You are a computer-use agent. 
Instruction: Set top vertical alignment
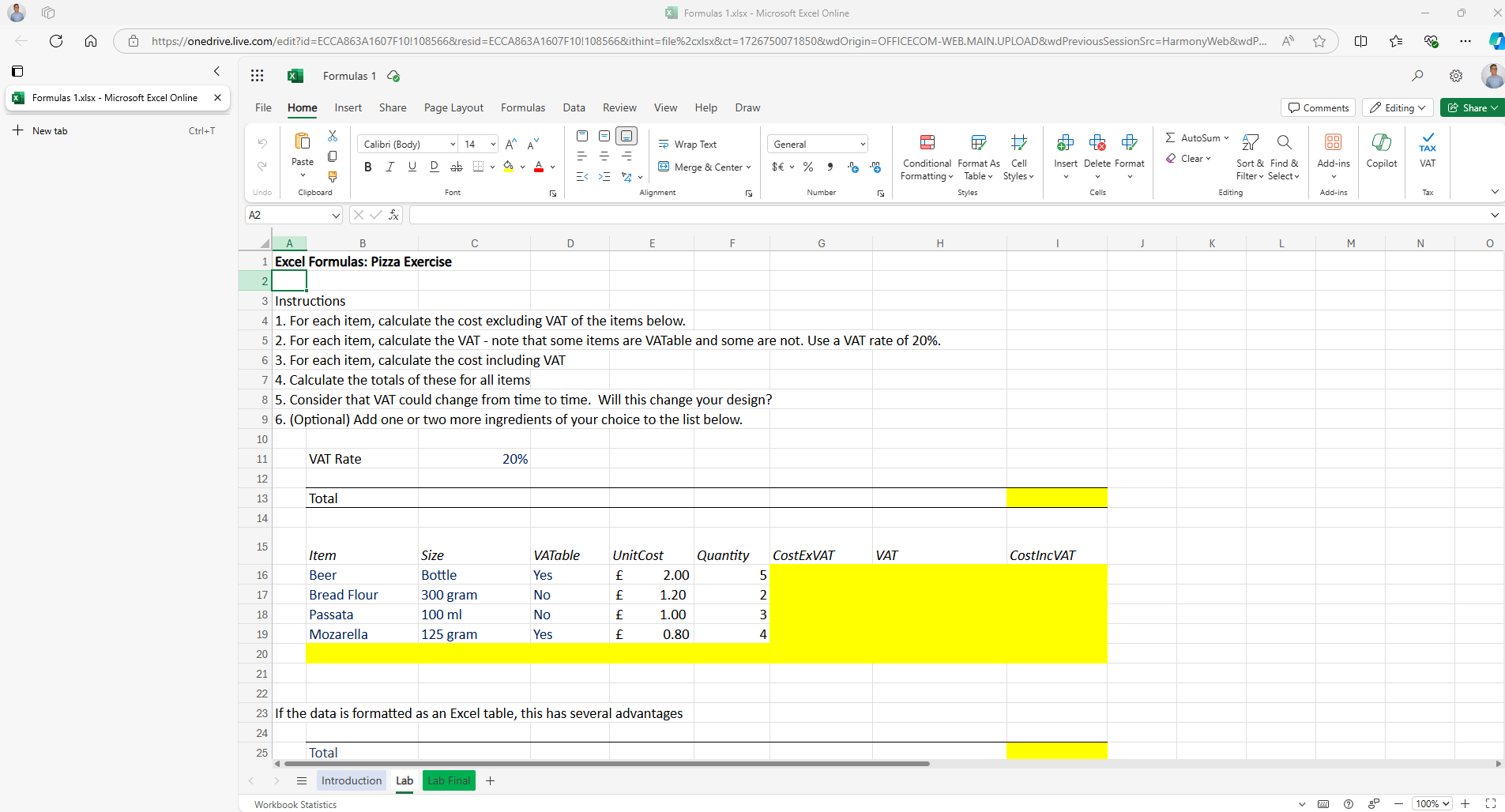[582, 136]
